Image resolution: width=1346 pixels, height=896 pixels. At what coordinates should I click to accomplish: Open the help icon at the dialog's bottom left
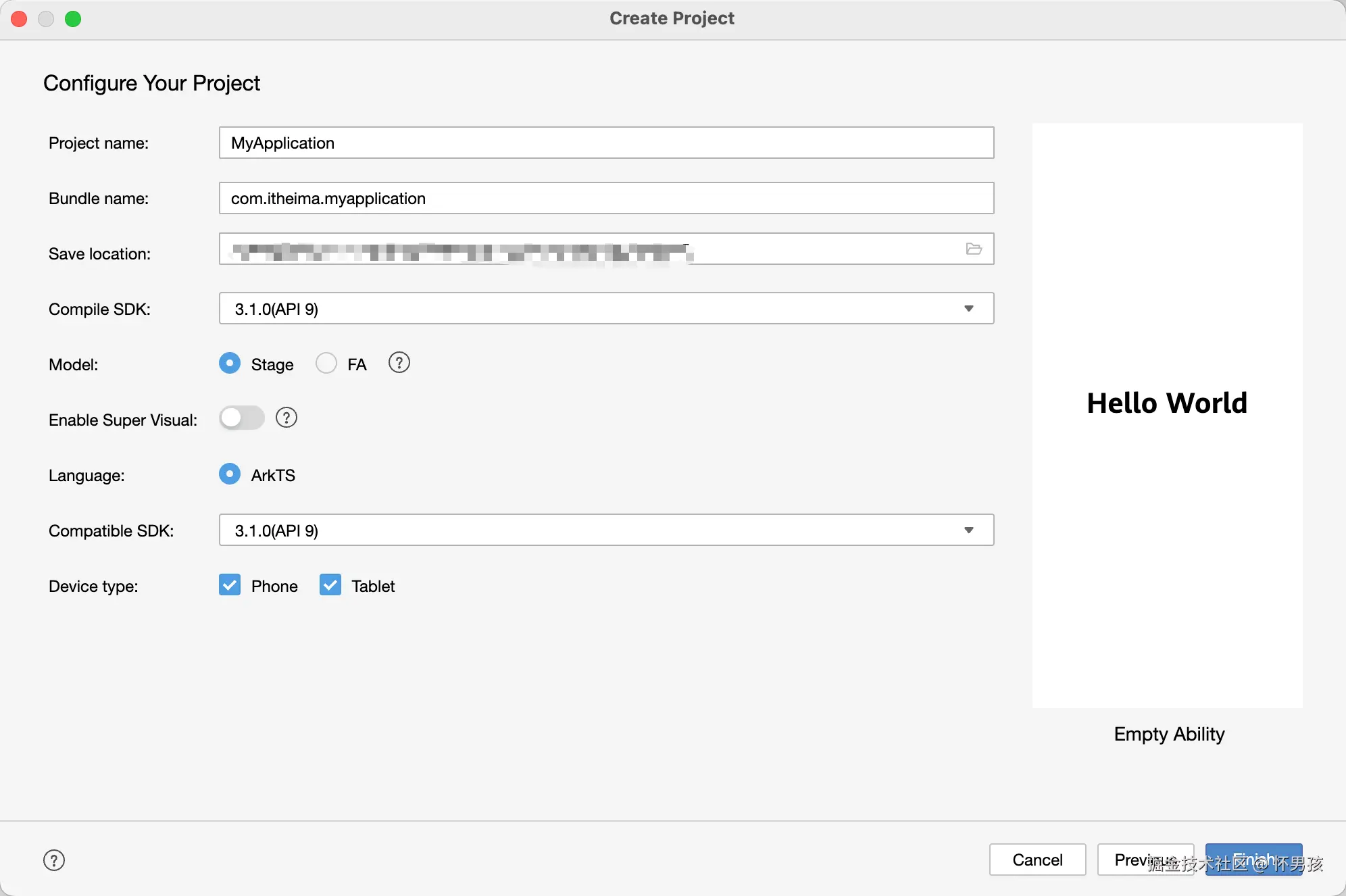pos(54,860)
